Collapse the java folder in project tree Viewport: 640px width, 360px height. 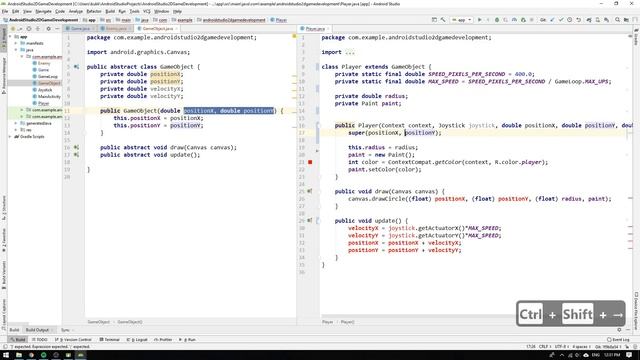(x=16, y=49)
